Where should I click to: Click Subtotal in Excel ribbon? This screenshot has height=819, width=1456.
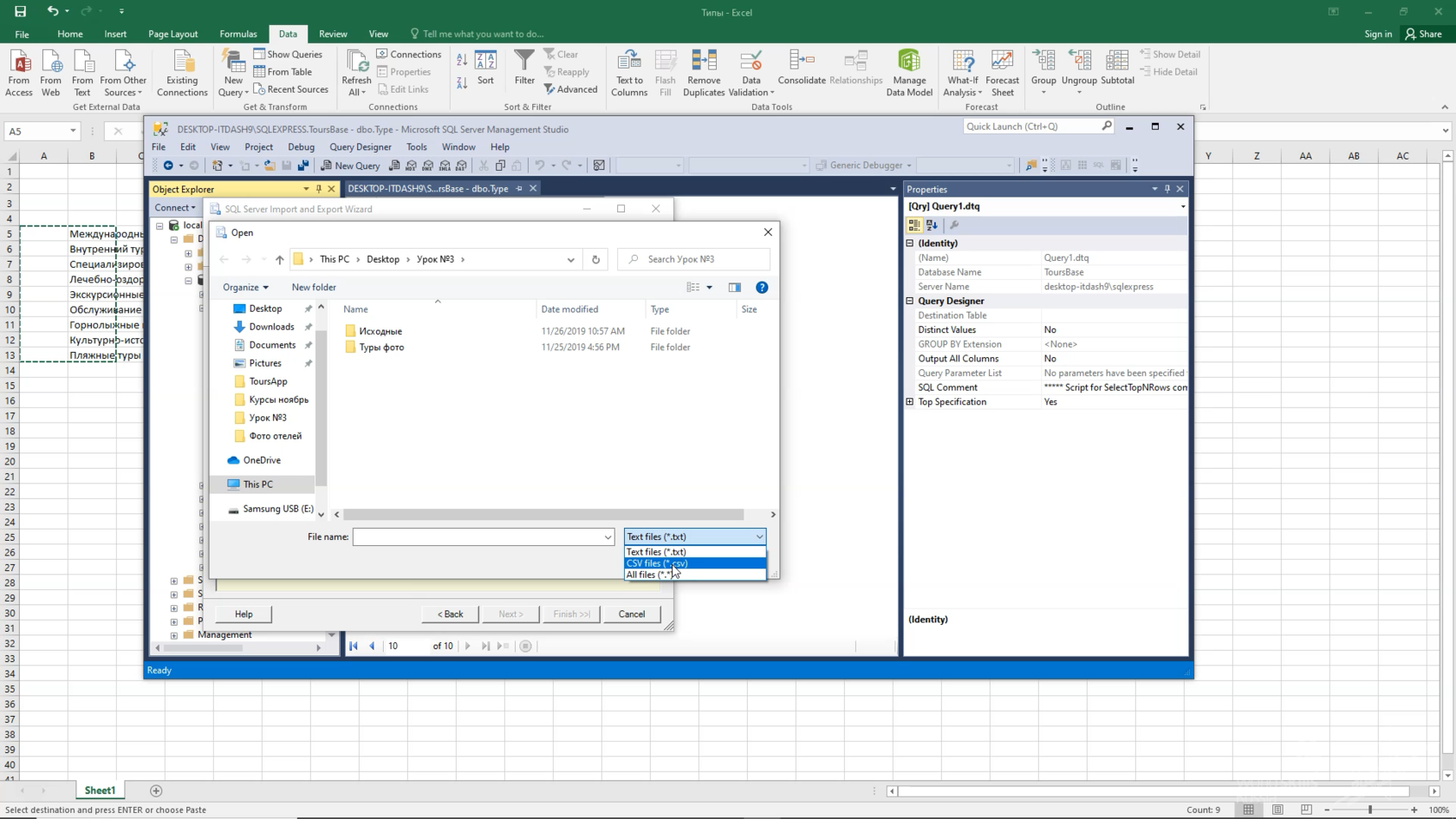point(1117,68)
